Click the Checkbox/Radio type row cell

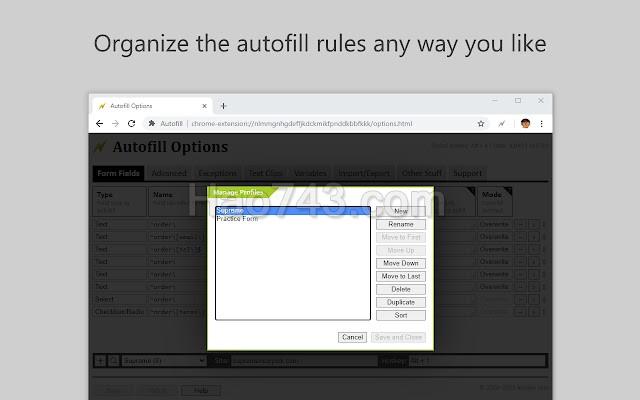pos(120,312)
